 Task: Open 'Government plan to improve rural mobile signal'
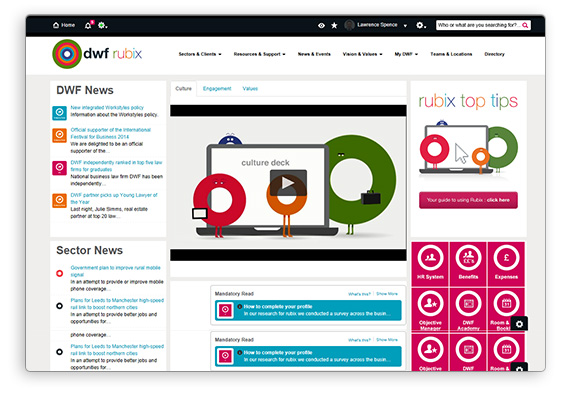point(115,271)
